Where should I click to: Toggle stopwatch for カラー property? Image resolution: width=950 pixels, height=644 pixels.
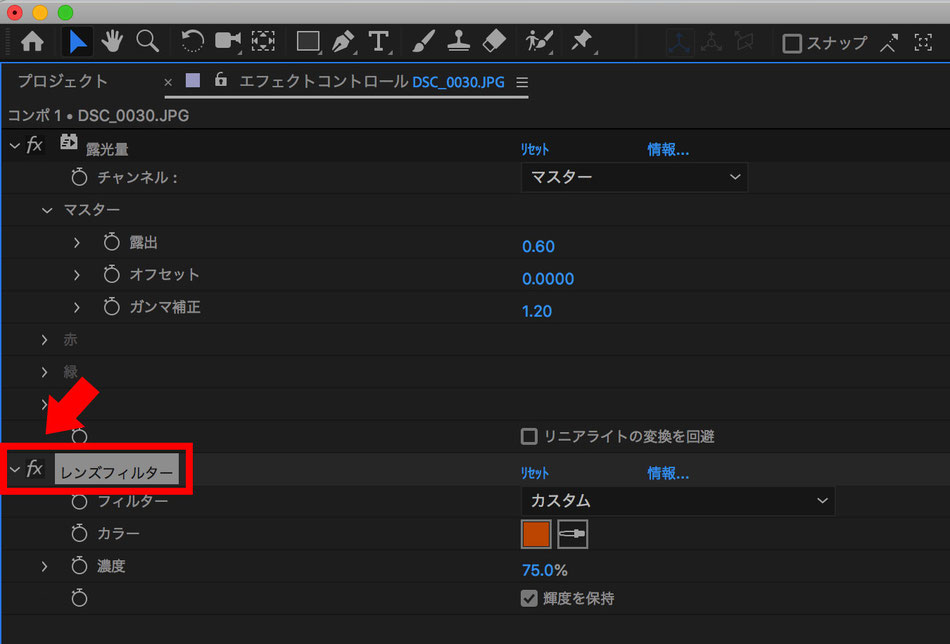(79, 533)
